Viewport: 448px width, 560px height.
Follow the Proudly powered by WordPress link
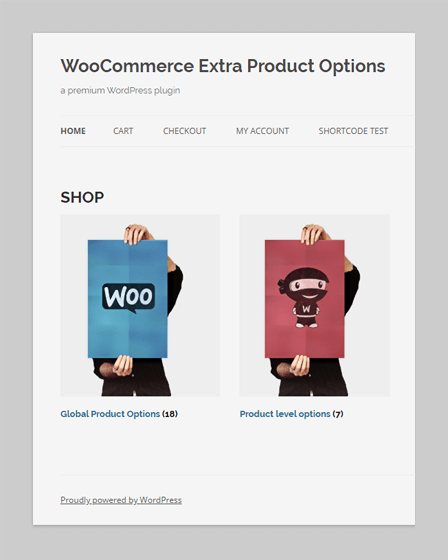coord(121,500)
